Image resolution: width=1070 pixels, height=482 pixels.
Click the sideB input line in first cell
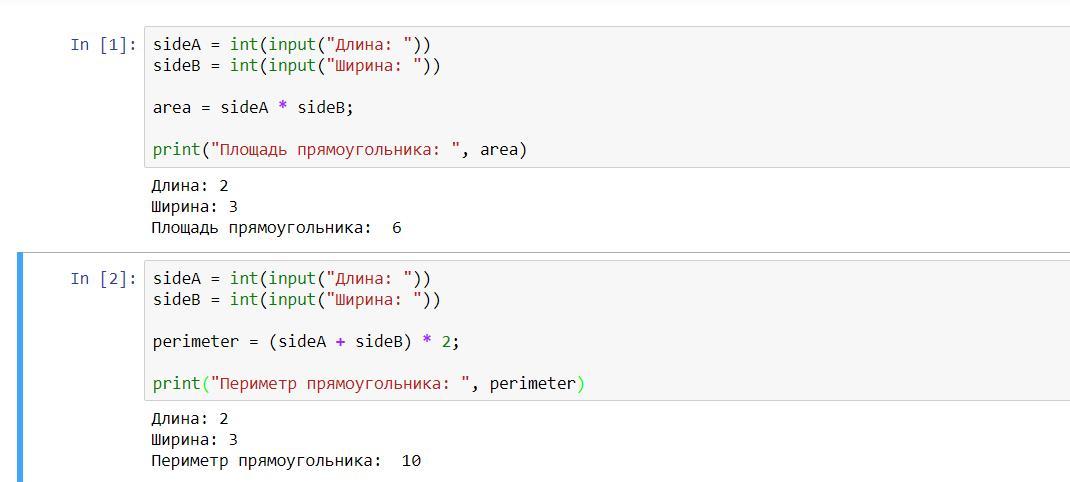[297, 66]
